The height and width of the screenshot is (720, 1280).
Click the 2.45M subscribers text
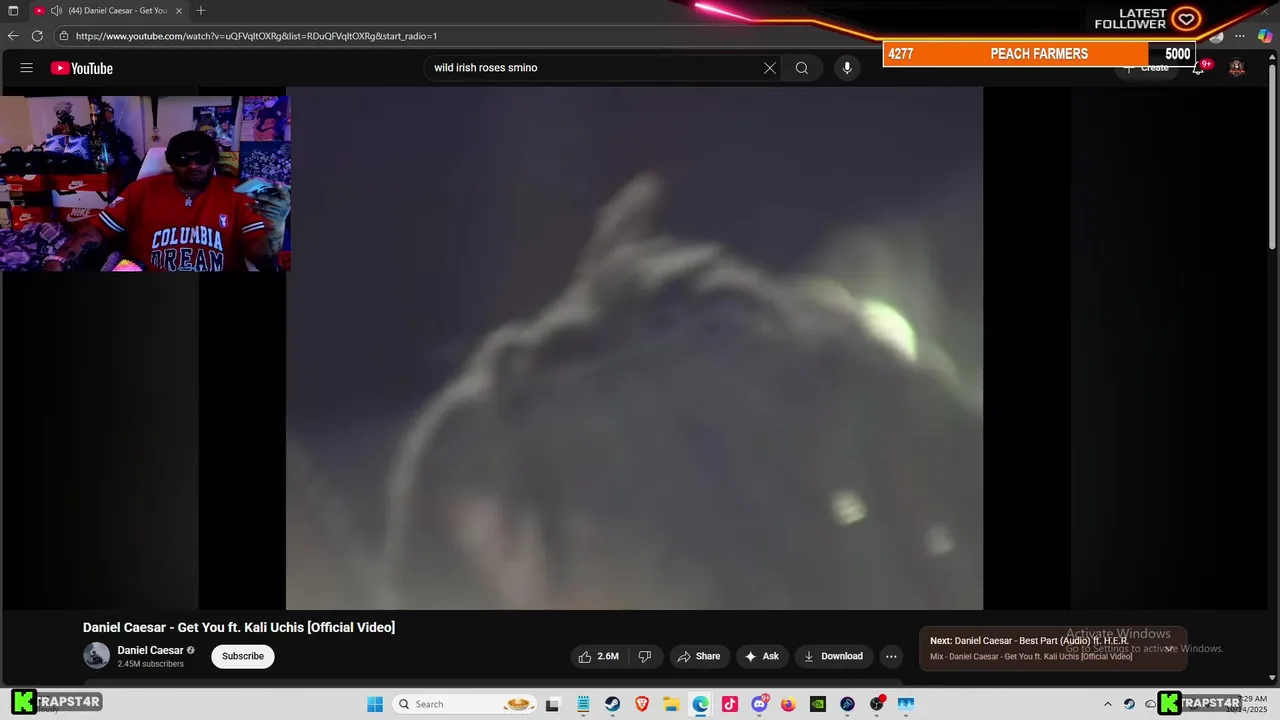click(x=150, y=664)
